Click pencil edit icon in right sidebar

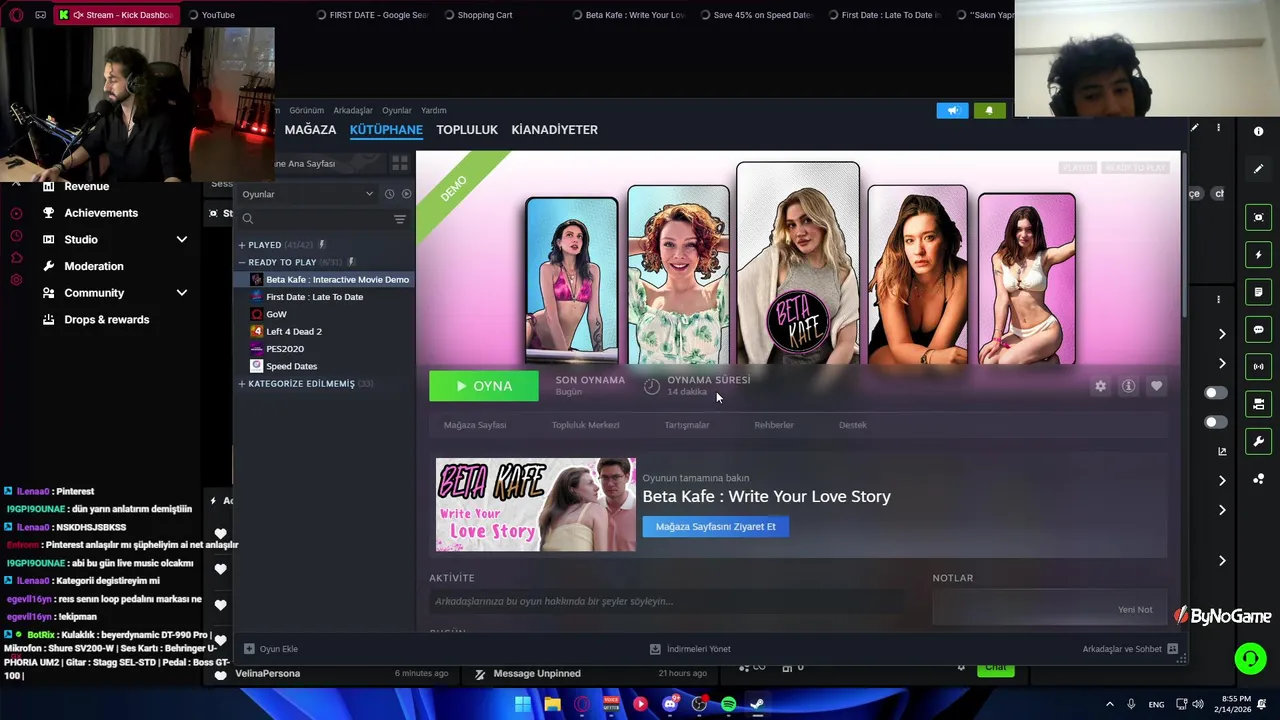[x=1258, y=169]
